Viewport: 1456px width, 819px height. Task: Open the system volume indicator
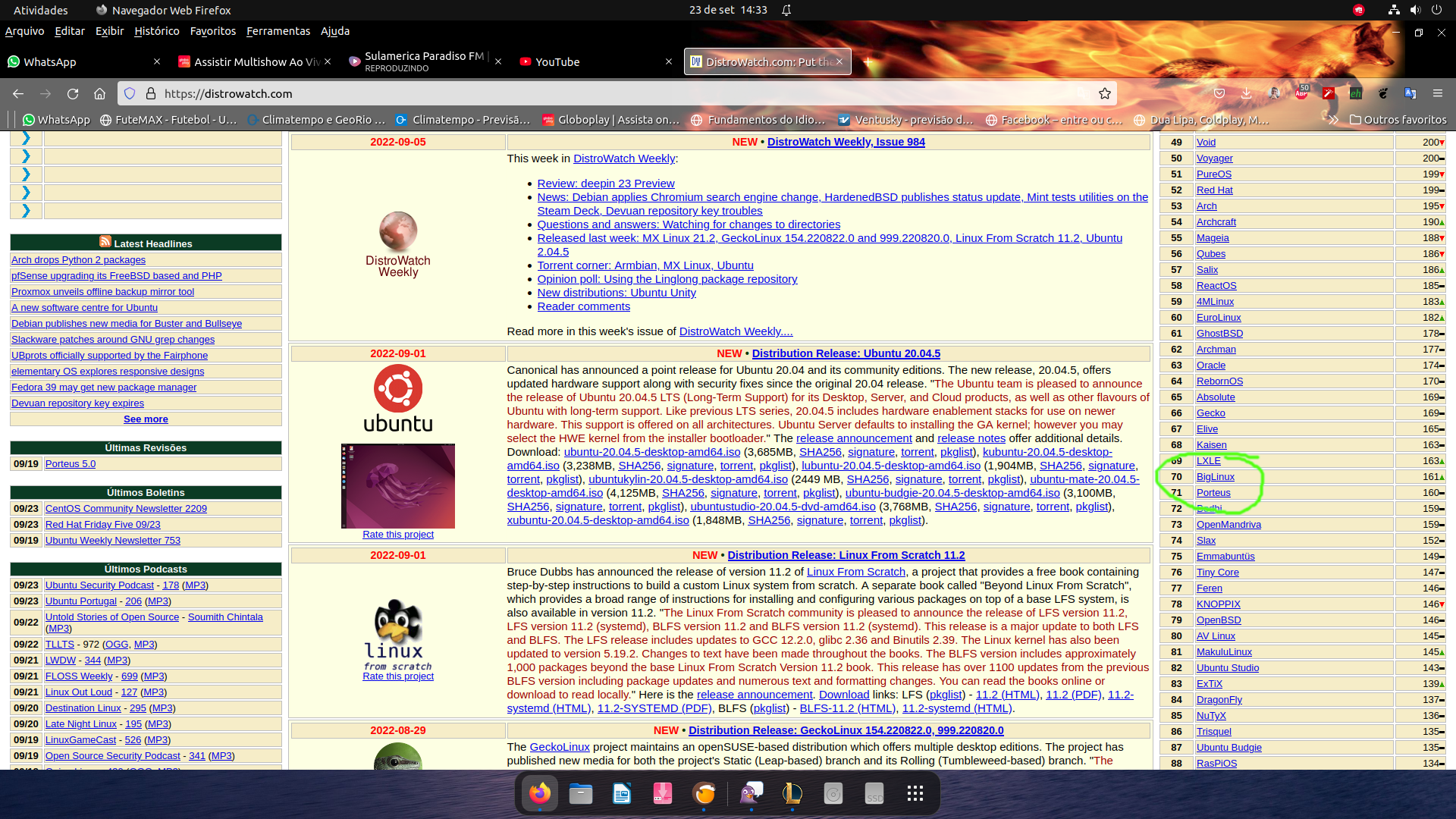coord(1415,10)
